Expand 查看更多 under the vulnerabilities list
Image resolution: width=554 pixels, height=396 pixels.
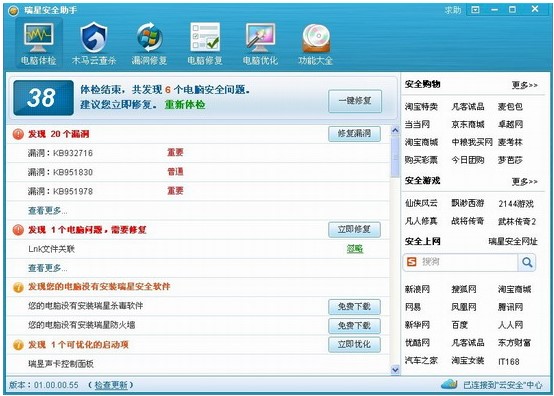tap(47, 211)
